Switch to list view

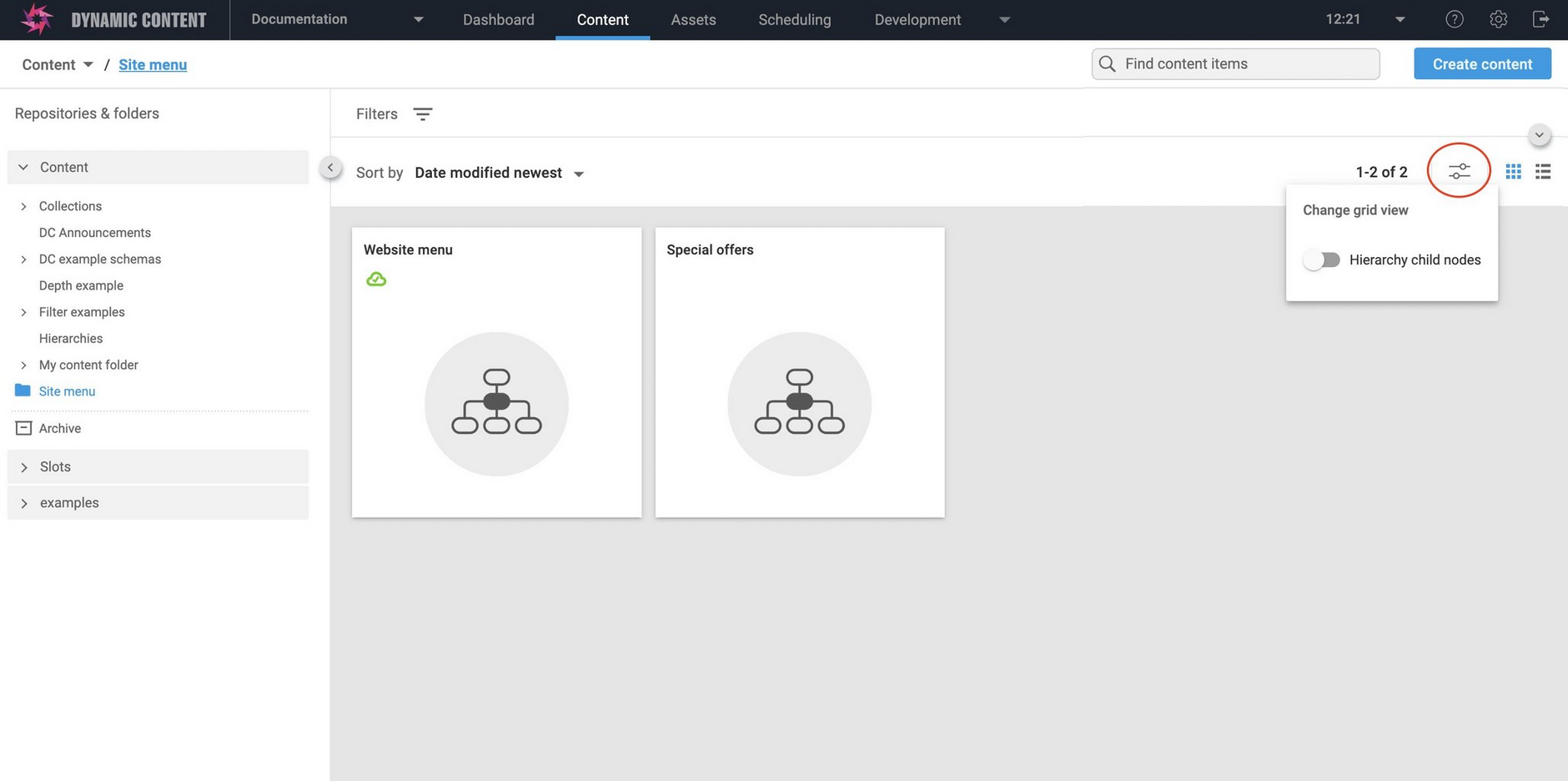tap(1542, 171)
